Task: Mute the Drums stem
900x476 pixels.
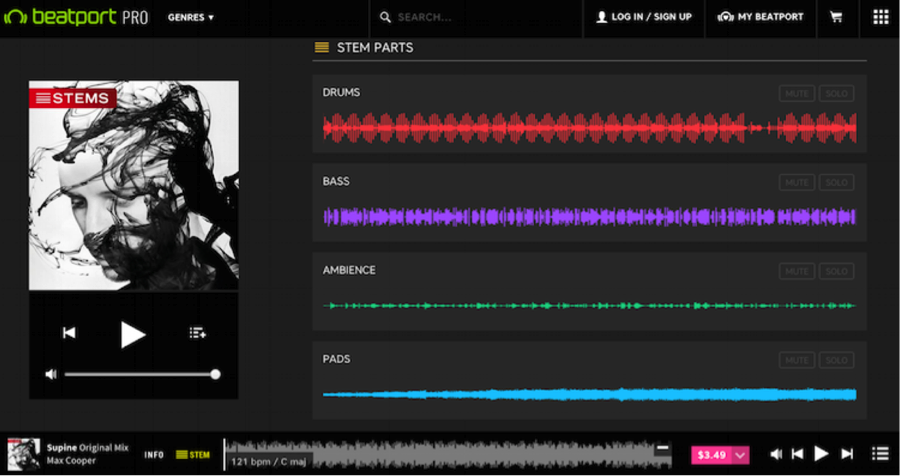Action: point(797,94)
